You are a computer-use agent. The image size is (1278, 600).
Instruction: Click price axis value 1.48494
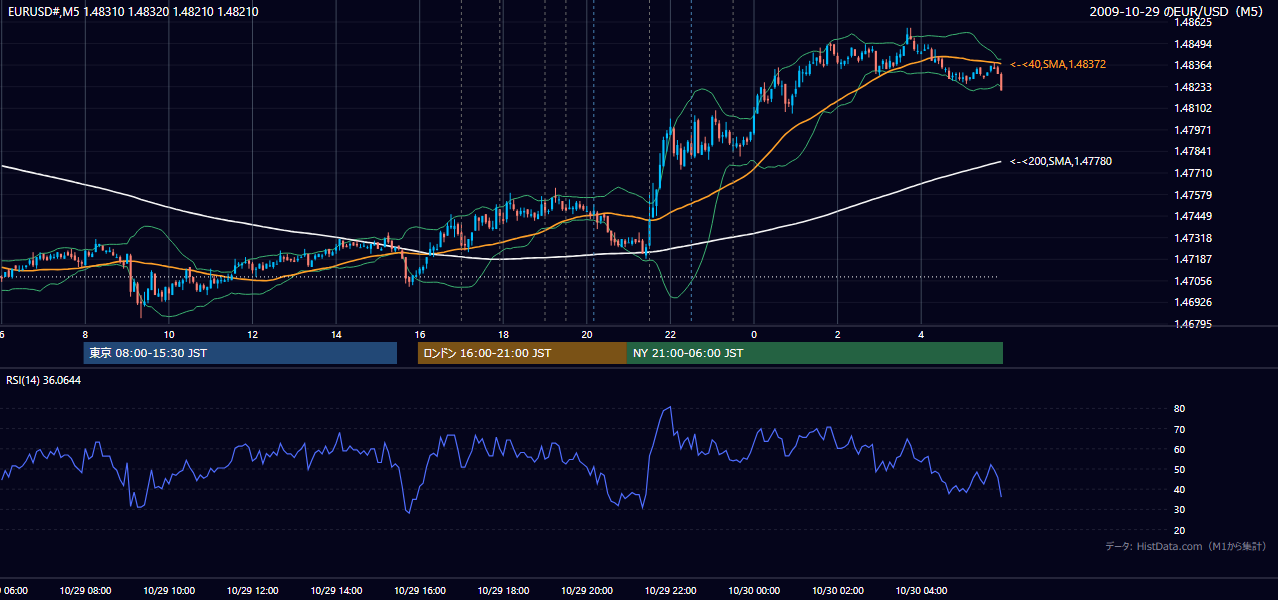tap(1195, 44)
